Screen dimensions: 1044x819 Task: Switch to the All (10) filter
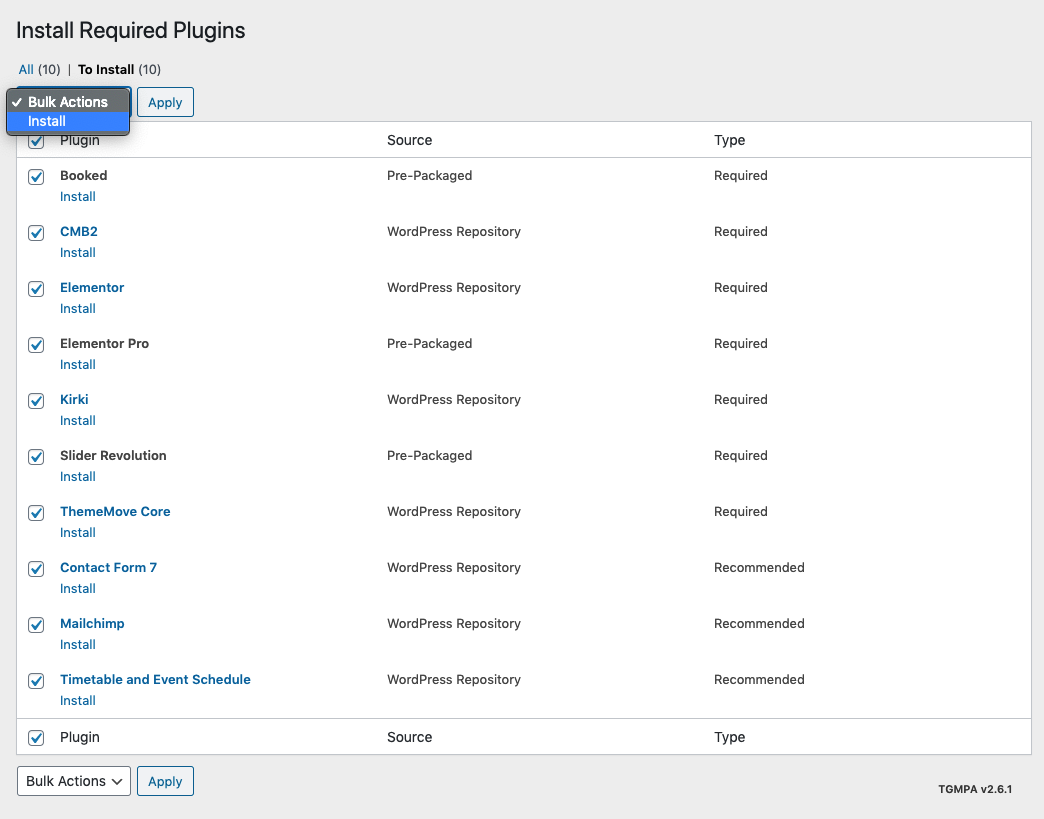[x=39, y=69]
